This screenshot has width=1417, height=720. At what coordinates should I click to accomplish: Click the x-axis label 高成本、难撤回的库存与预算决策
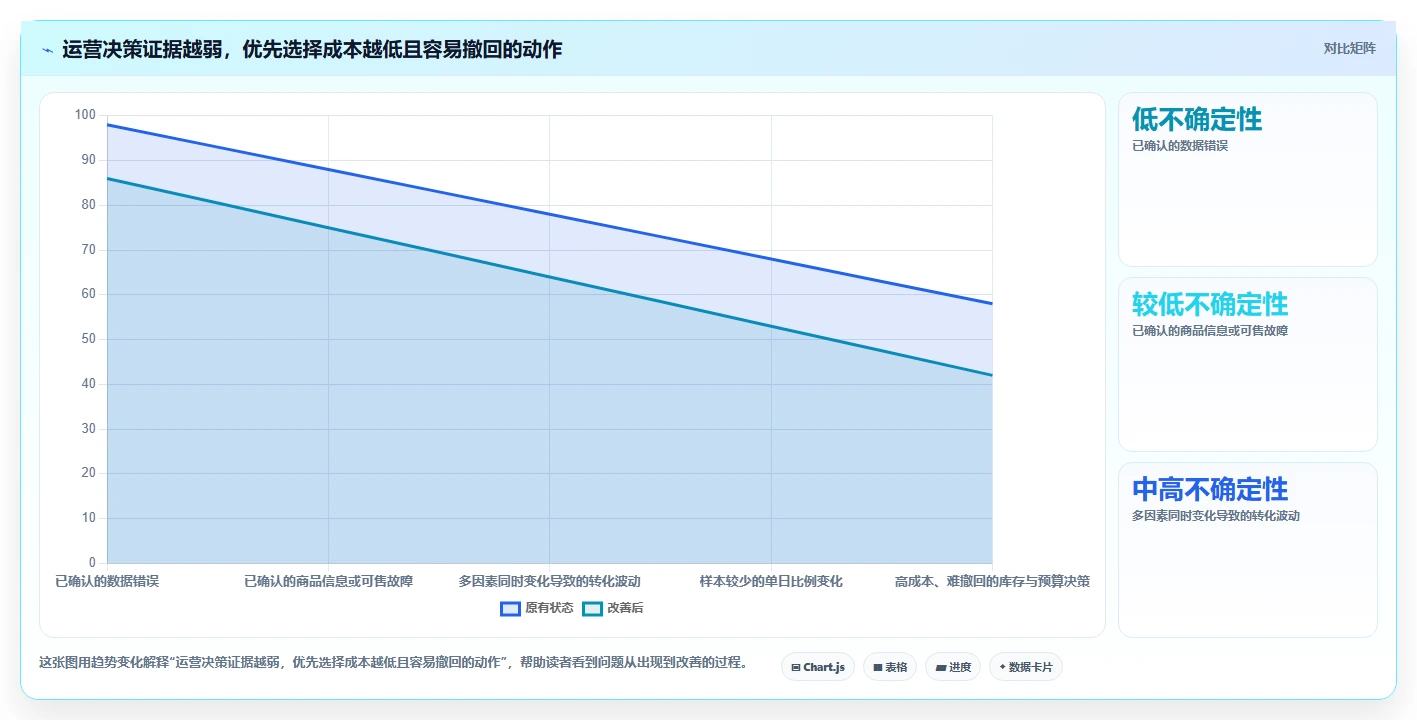point(992,581)
